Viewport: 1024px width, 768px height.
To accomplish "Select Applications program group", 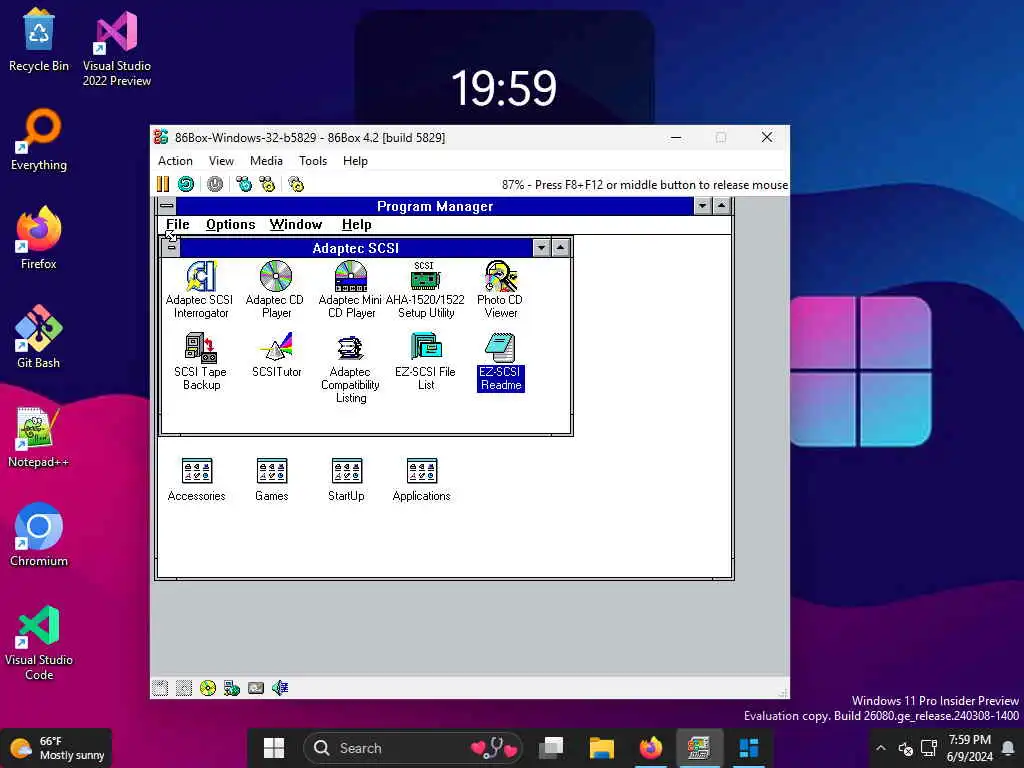I will click(x=422, y=479).
